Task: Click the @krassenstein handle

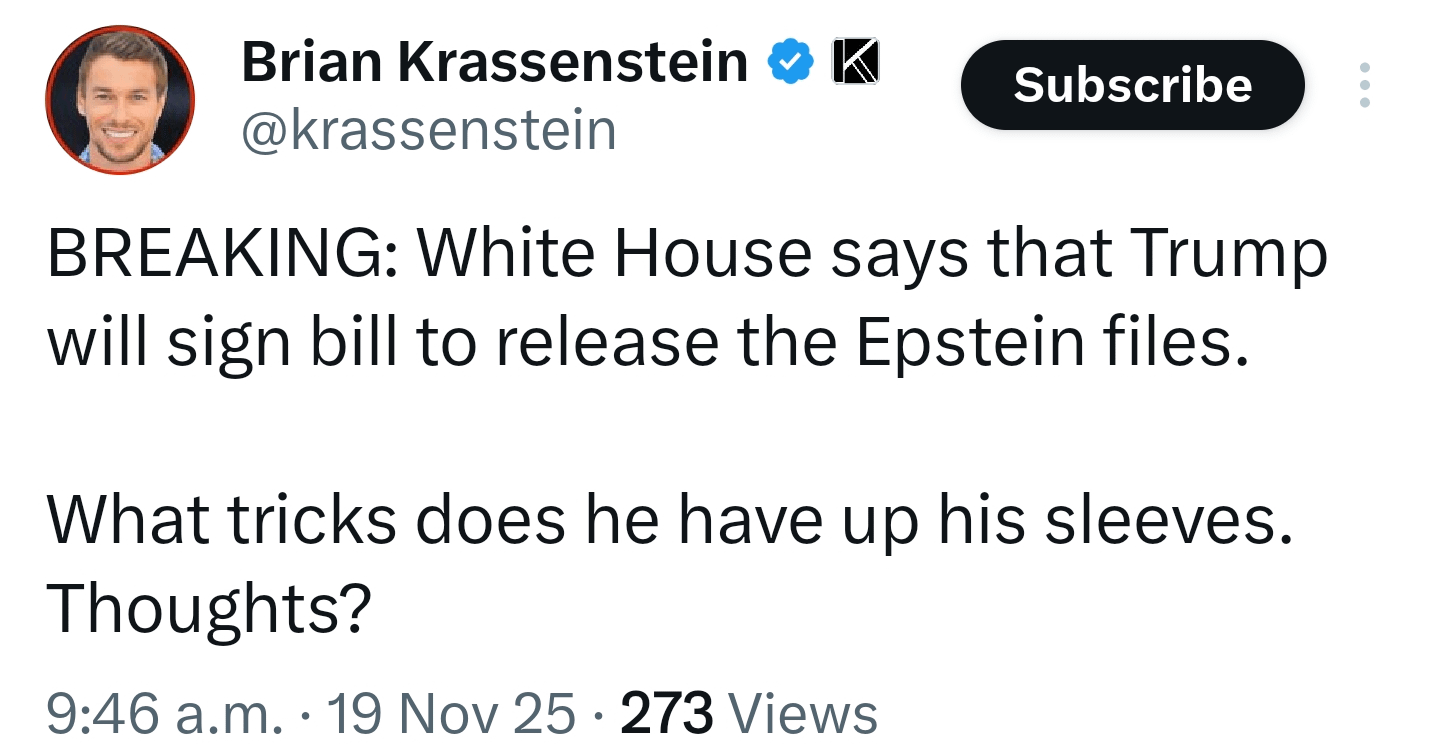Action: point(428,130)
